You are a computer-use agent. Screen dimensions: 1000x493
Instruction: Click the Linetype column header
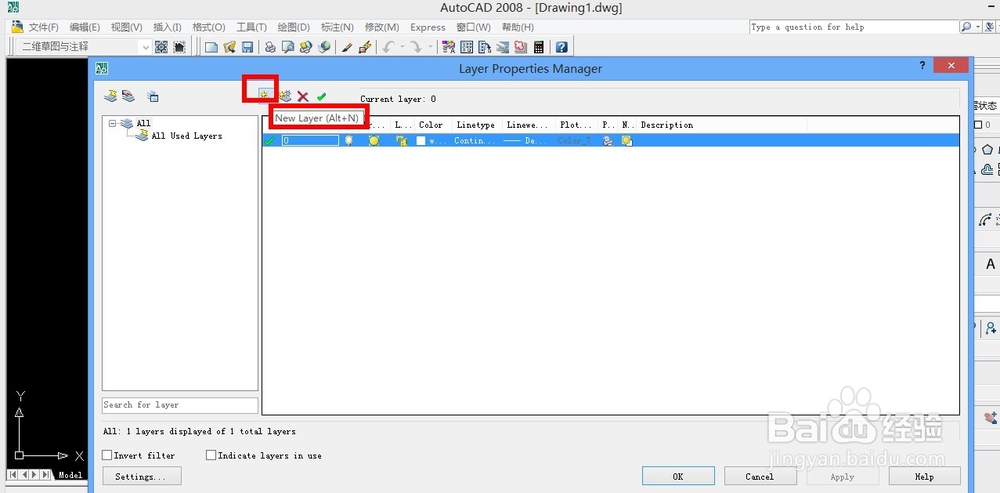click(x=477, y=125)
